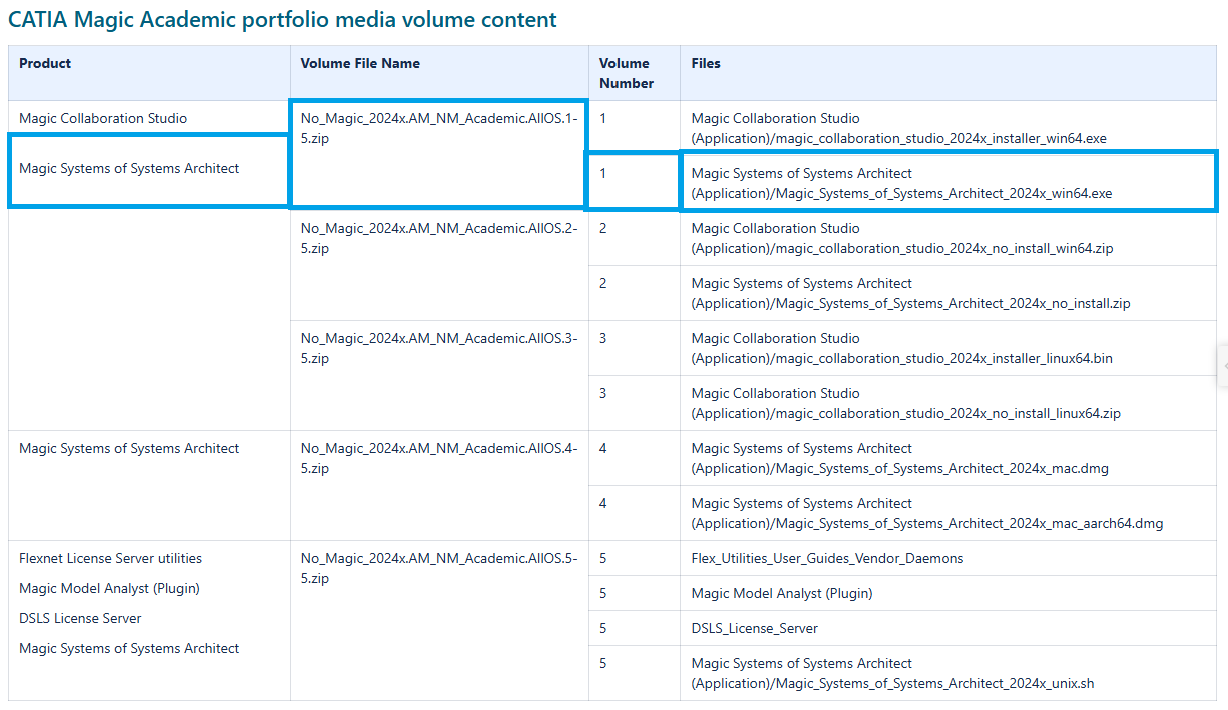
Task: Select "Flexnet License Server utilities" product entry
Action: click(110, 558)
